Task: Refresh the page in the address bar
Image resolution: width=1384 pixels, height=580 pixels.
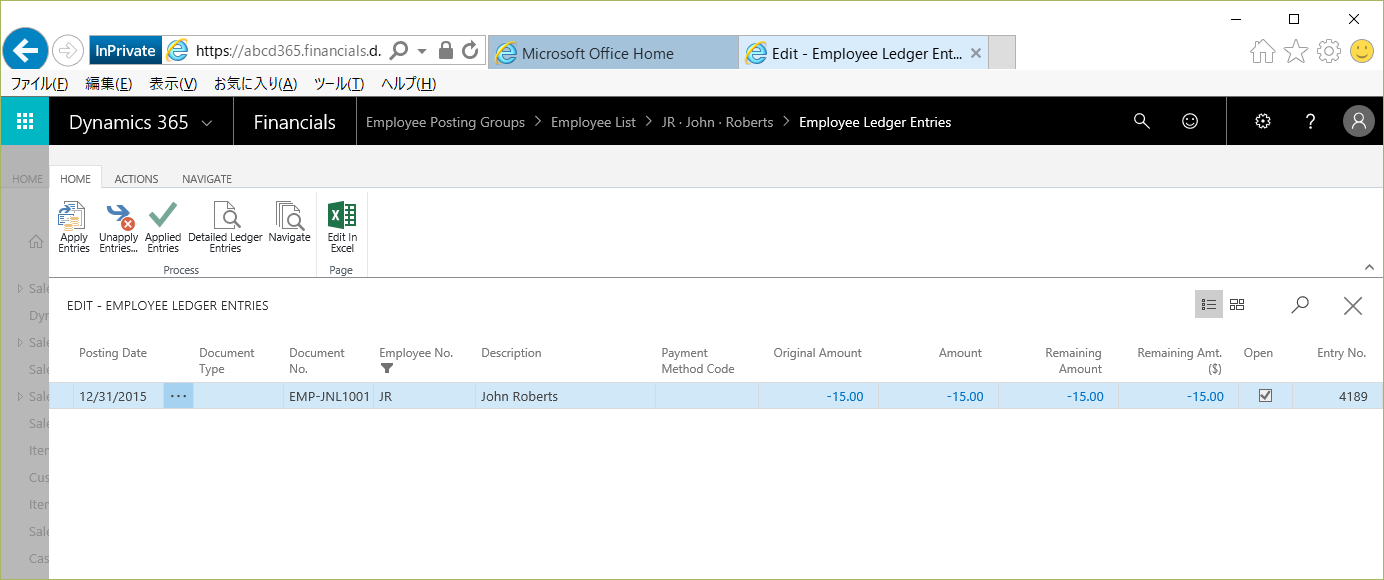Action: click(470, 50)
